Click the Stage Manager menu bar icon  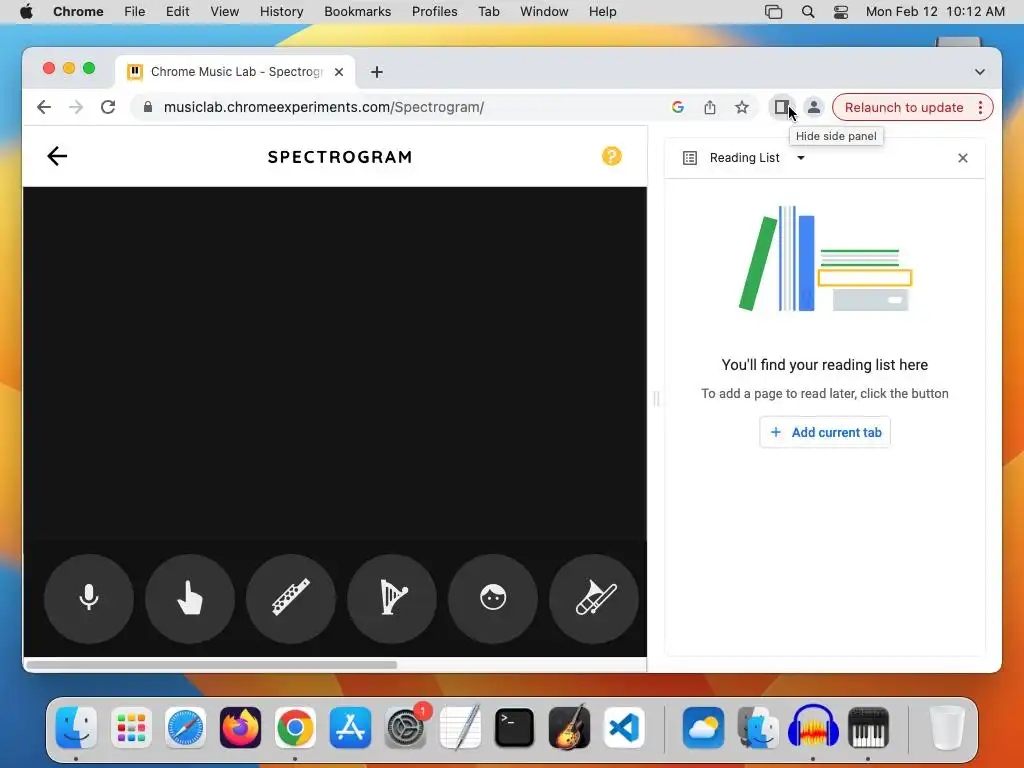(x=773, y=12)
